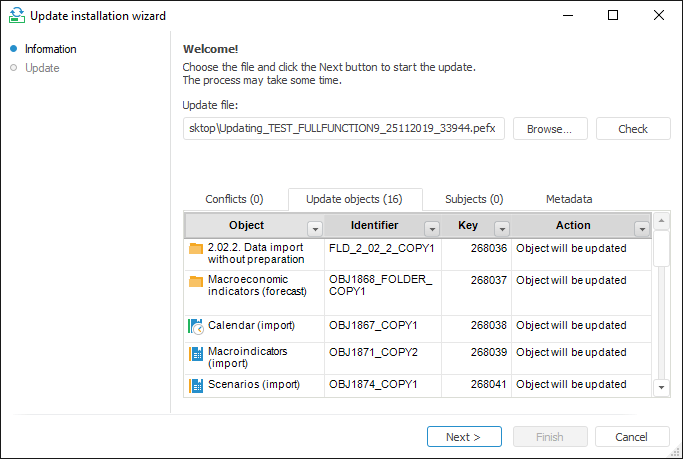
Task: Click the Macroeconomic indicators folder icon
Action: pos(196,281)
